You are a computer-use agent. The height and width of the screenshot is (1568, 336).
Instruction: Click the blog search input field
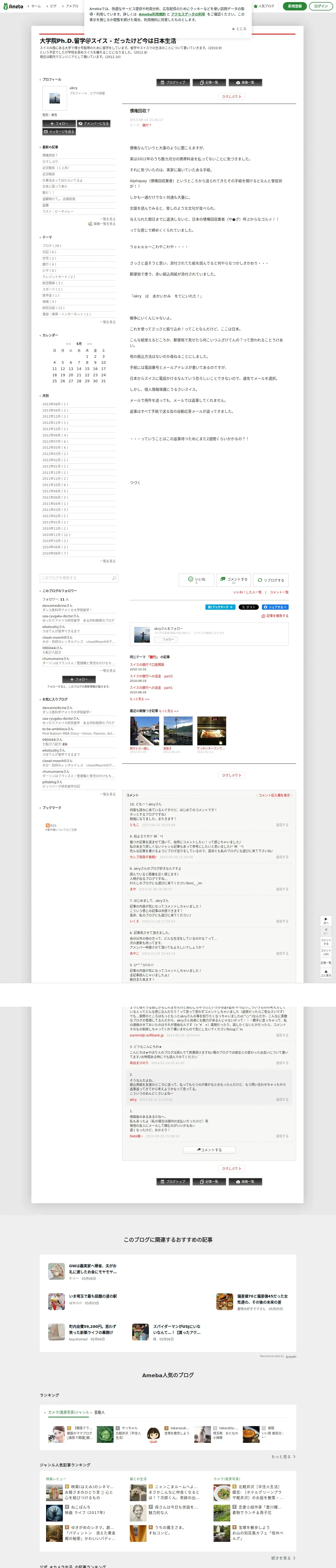point(76,578)
